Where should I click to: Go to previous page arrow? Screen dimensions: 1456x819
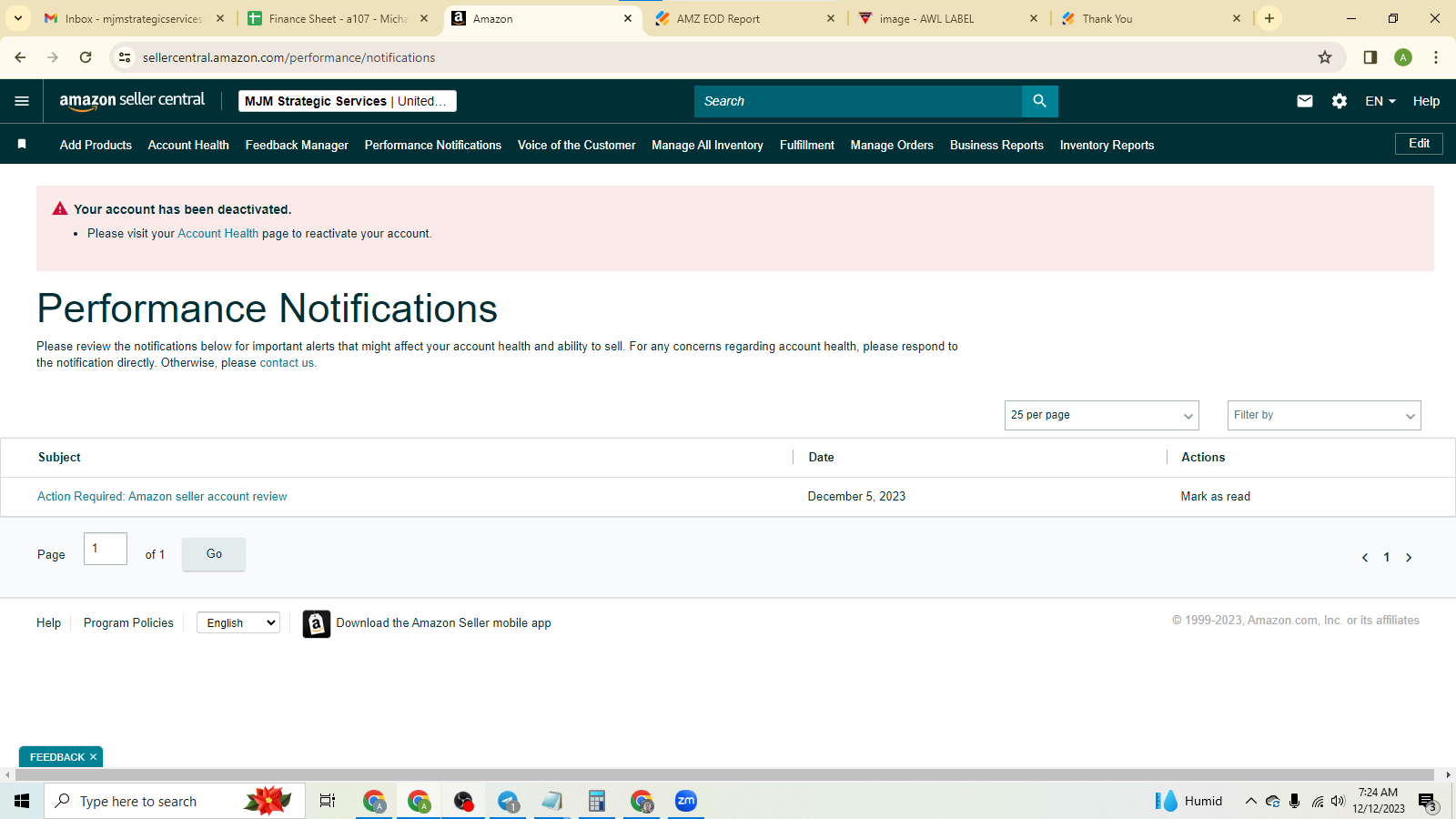tap(1364, 558)
